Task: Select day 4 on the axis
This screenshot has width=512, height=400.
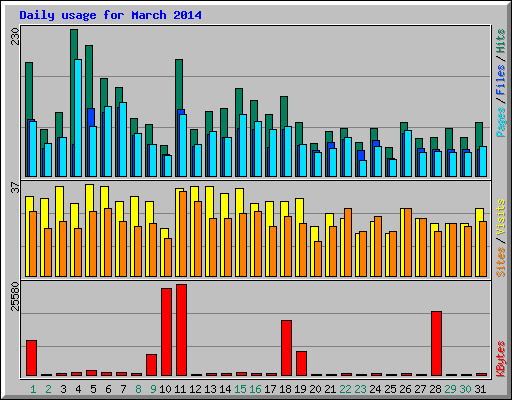Action: pos(78,389)
